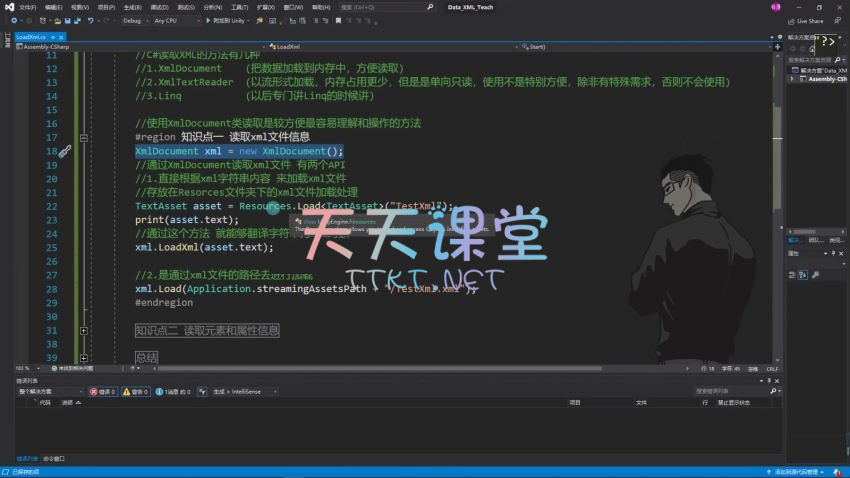Open the 文件(F) menu
This screenshot has width=850, height=478.
tap(27, 6)
